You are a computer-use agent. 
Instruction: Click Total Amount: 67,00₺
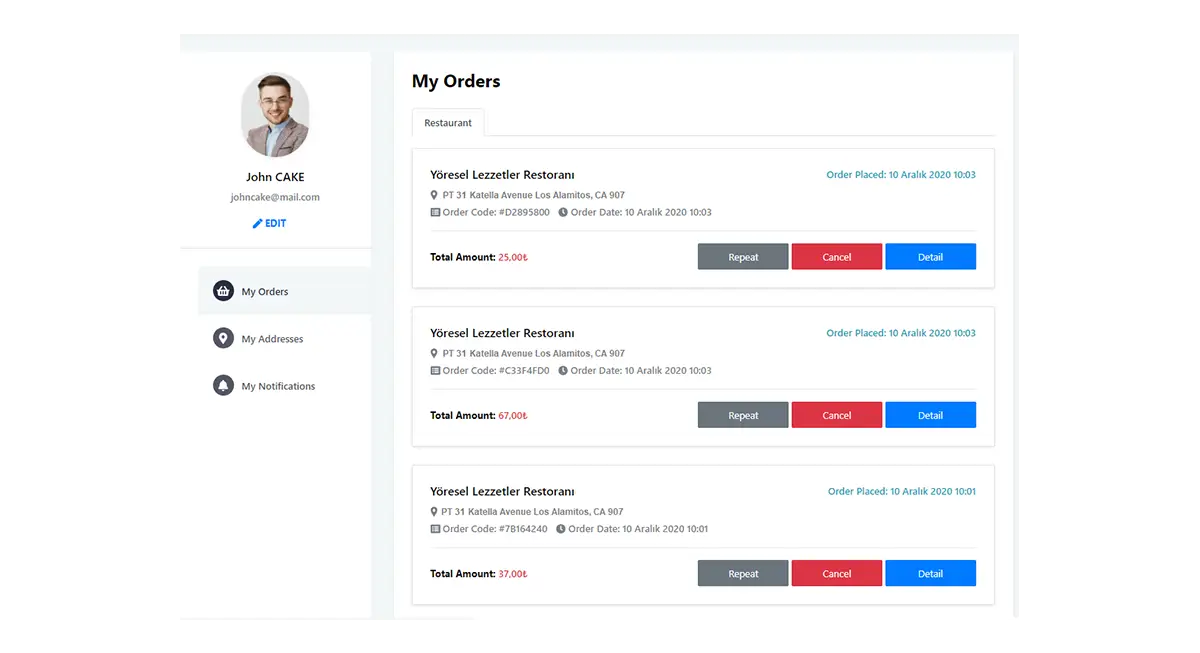(479, 415)
